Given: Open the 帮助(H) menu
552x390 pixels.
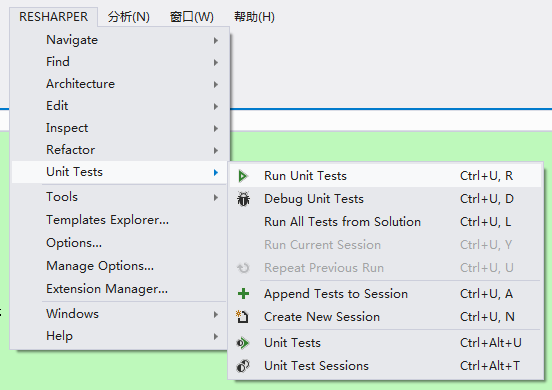Looking at the screenshot, I should [254, 17].
